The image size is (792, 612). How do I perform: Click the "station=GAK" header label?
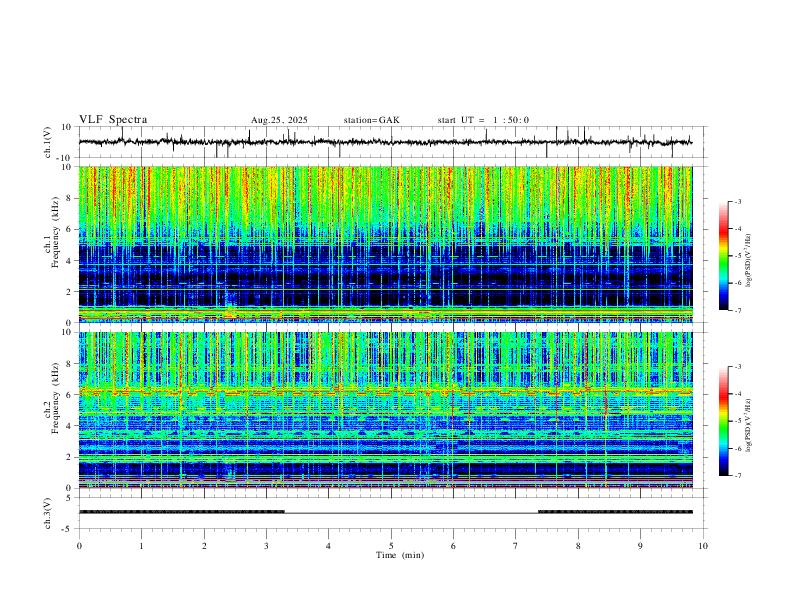(x=371, y=120)
